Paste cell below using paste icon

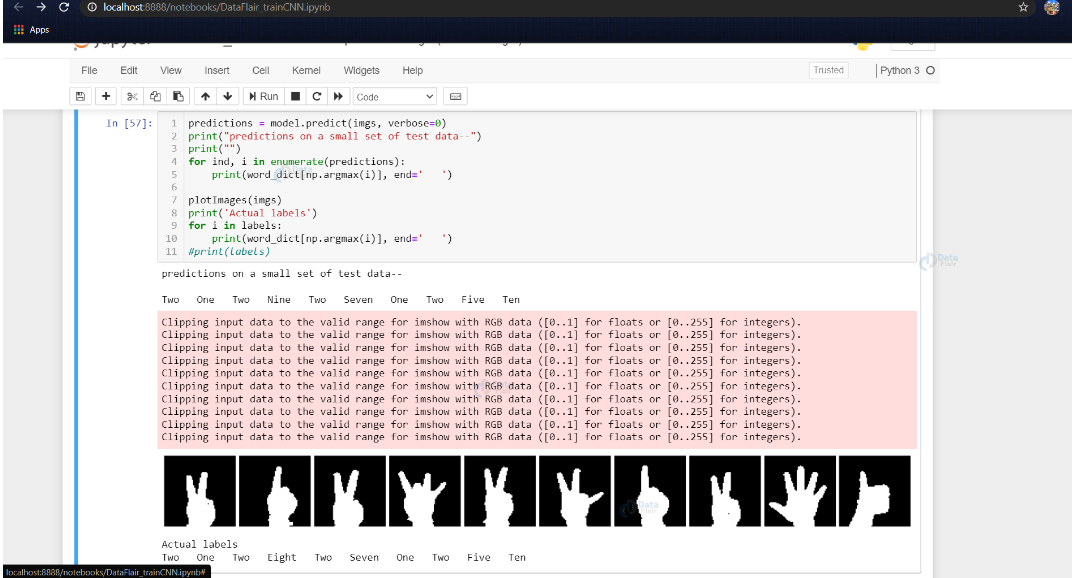point(179,96)
